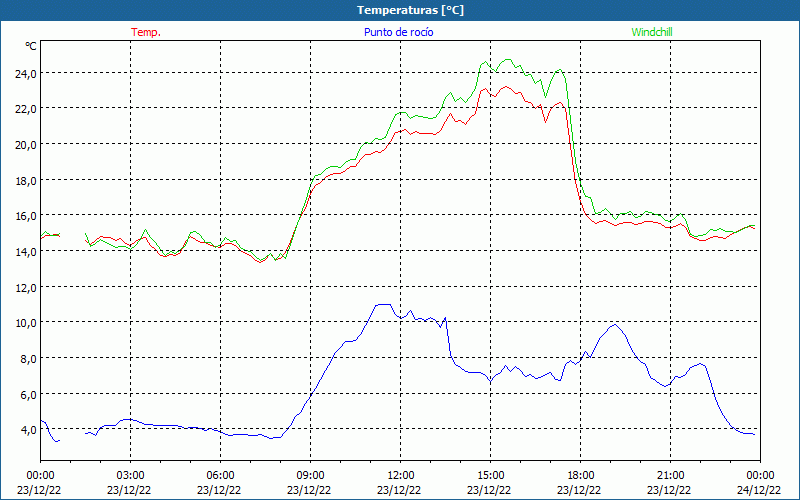Click the 14,0 y-axis value
800x500 pixels.
[26, 252]
